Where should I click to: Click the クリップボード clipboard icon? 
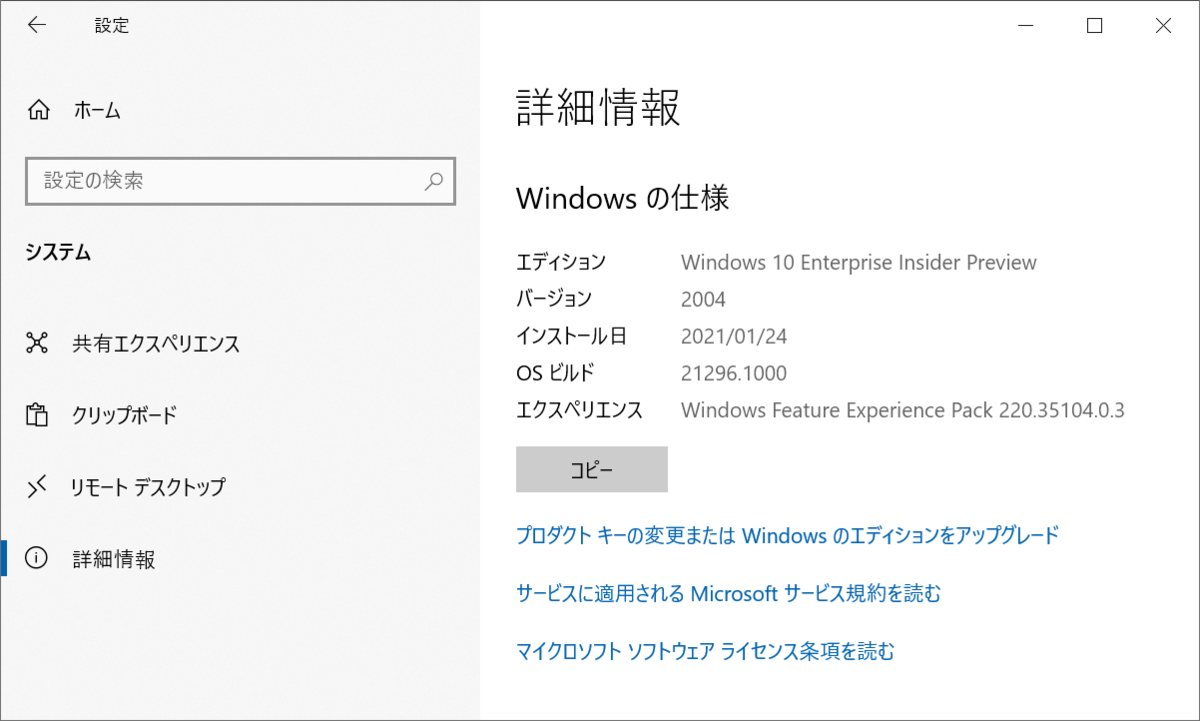click(x=37, y=415)
